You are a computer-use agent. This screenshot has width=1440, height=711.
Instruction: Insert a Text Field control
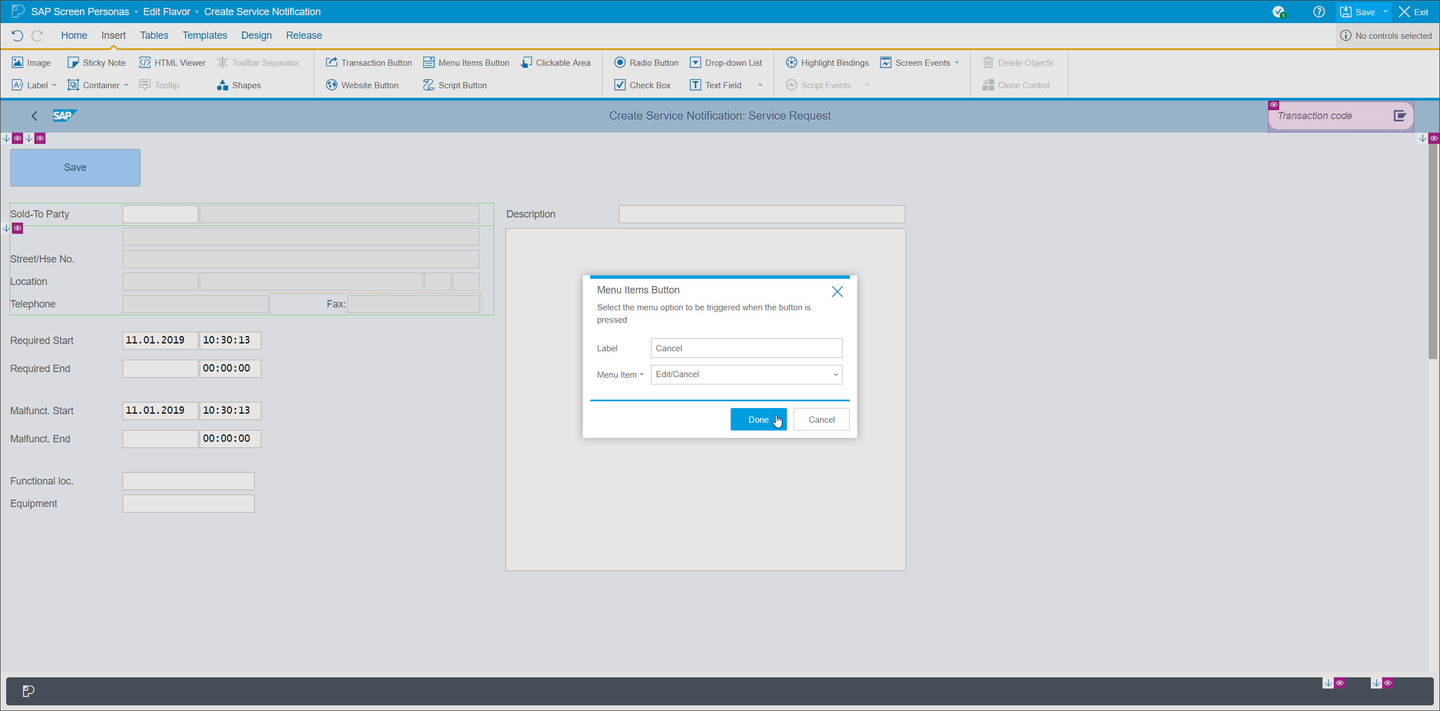pyautogui.click(x=715, y=85)
